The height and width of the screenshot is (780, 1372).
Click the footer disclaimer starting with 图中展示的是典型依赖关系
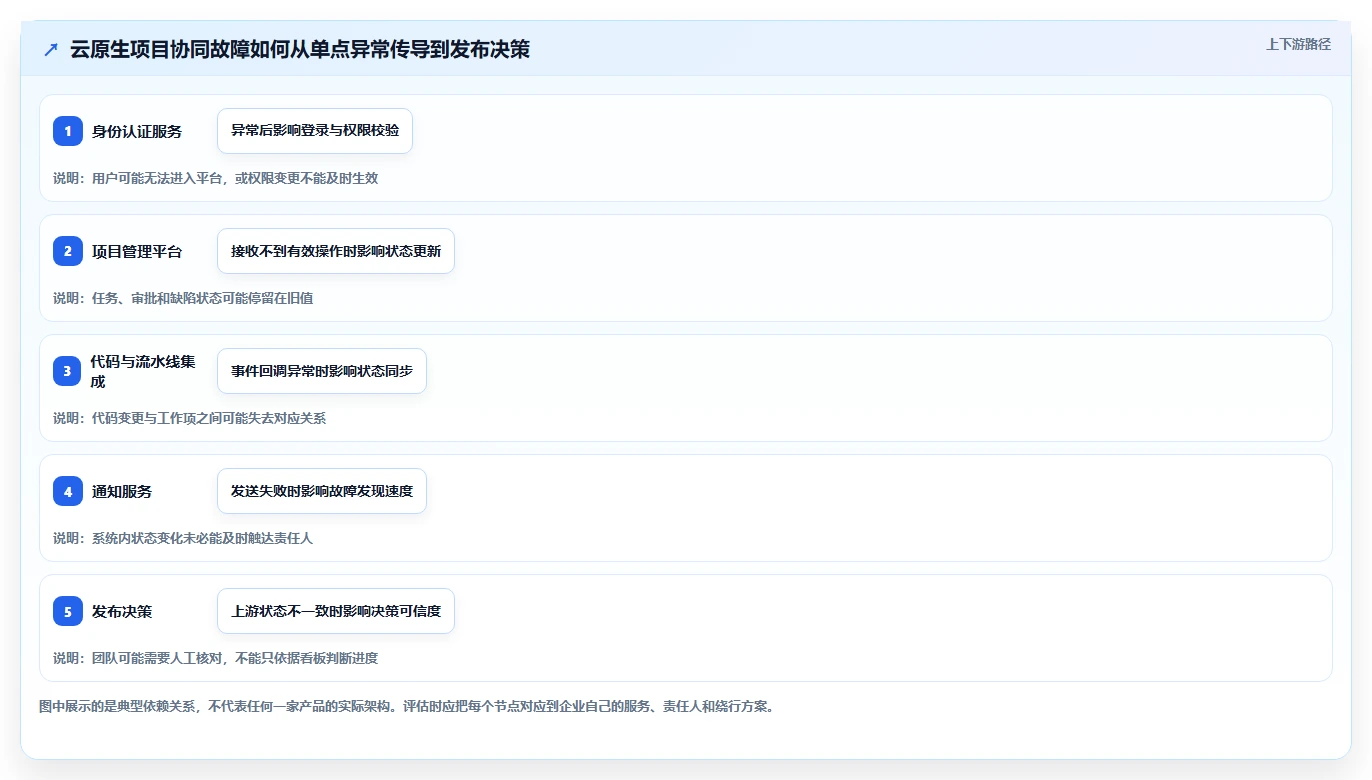tap(407, 706)
